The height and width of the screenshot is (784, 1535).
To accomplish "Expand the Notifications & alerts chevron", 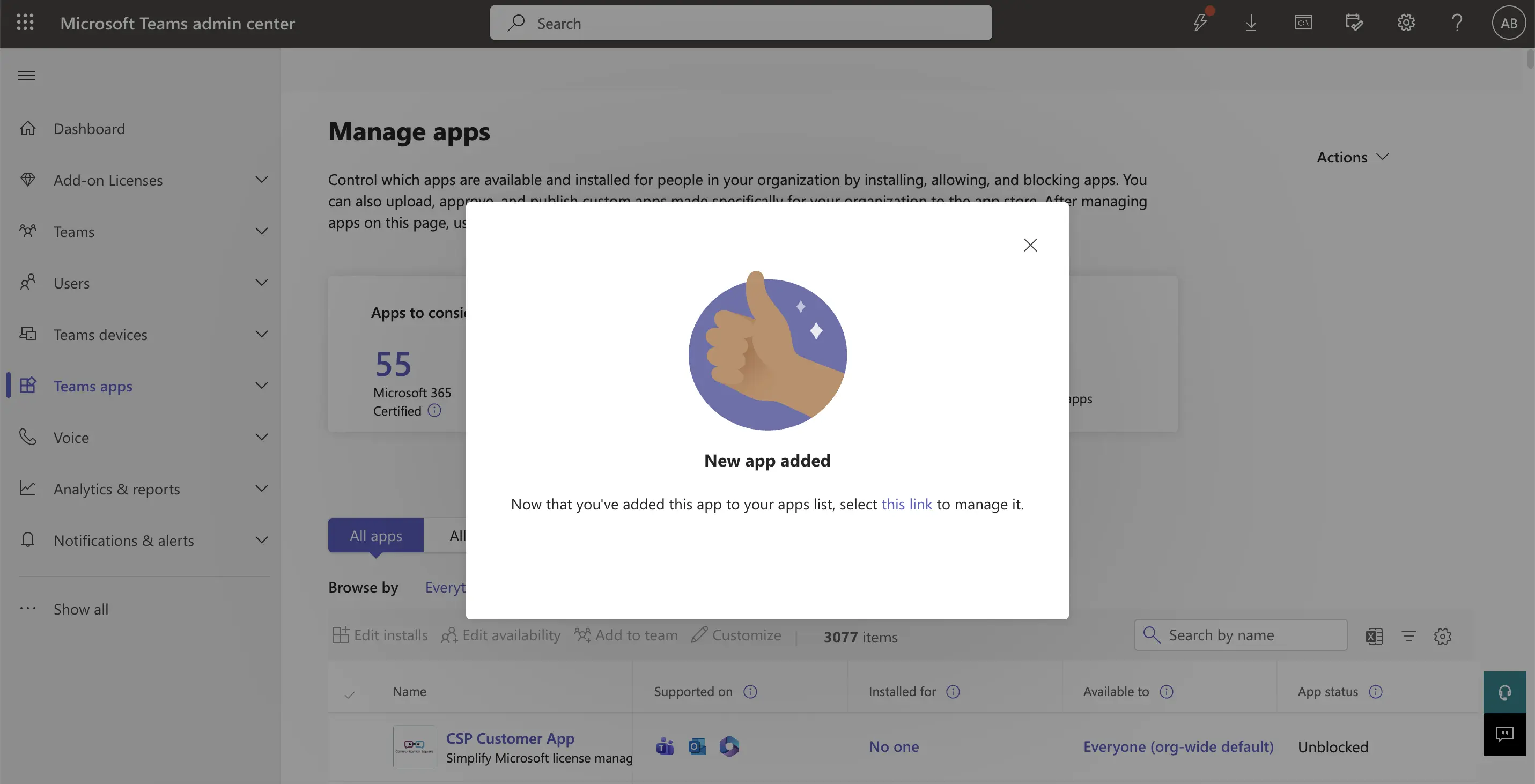I will point(262,540).
